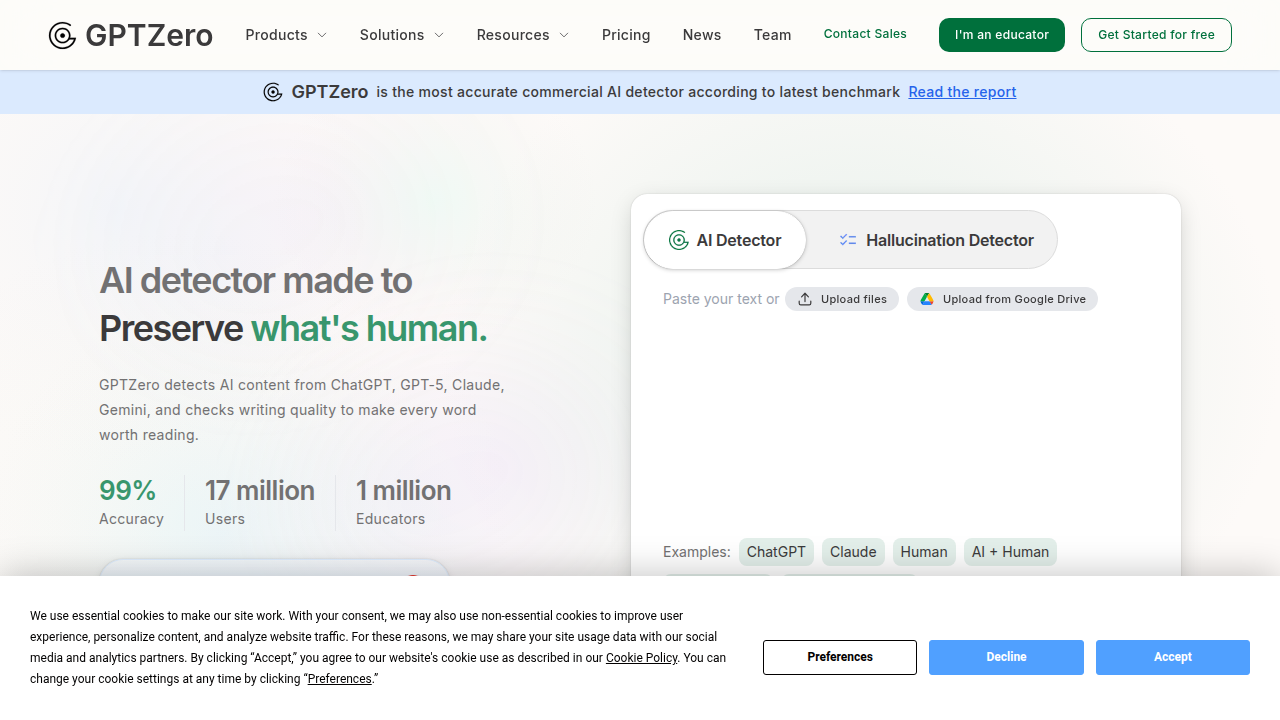This screenshot has height=720, width=1280.
Task: Switch to the AI Detector tab
Action: coord(725,240)
